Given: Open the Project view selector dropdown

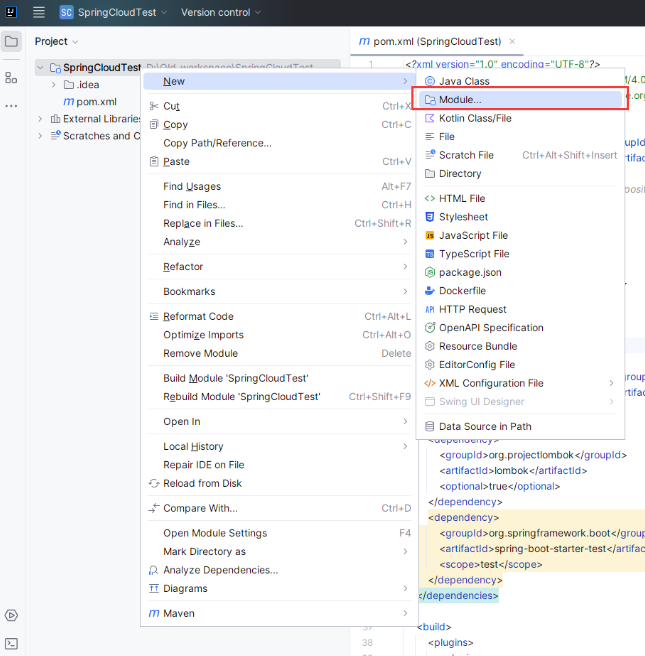Looking at the screenshot, I should (x=57, y=41).
